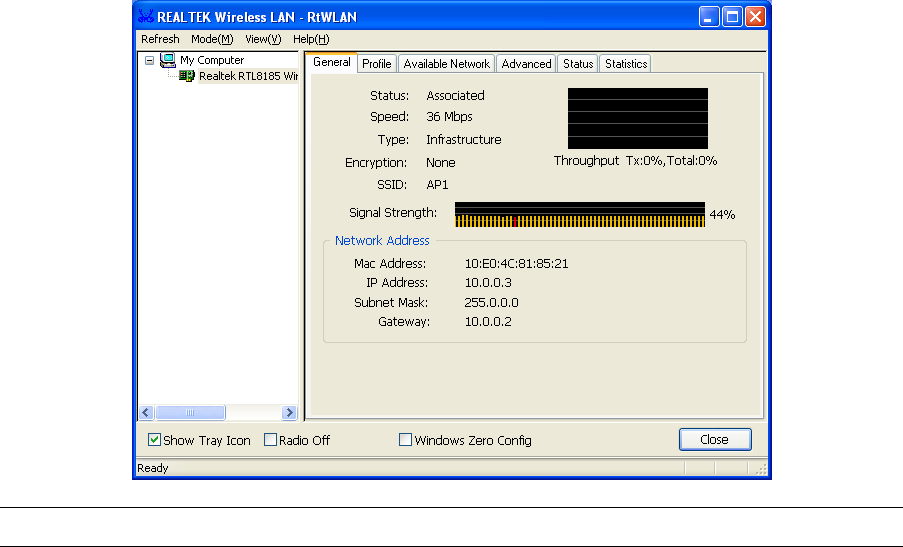The image size is (903, 547).
Task: Open the Advanced tab
Action: point(526,64)
